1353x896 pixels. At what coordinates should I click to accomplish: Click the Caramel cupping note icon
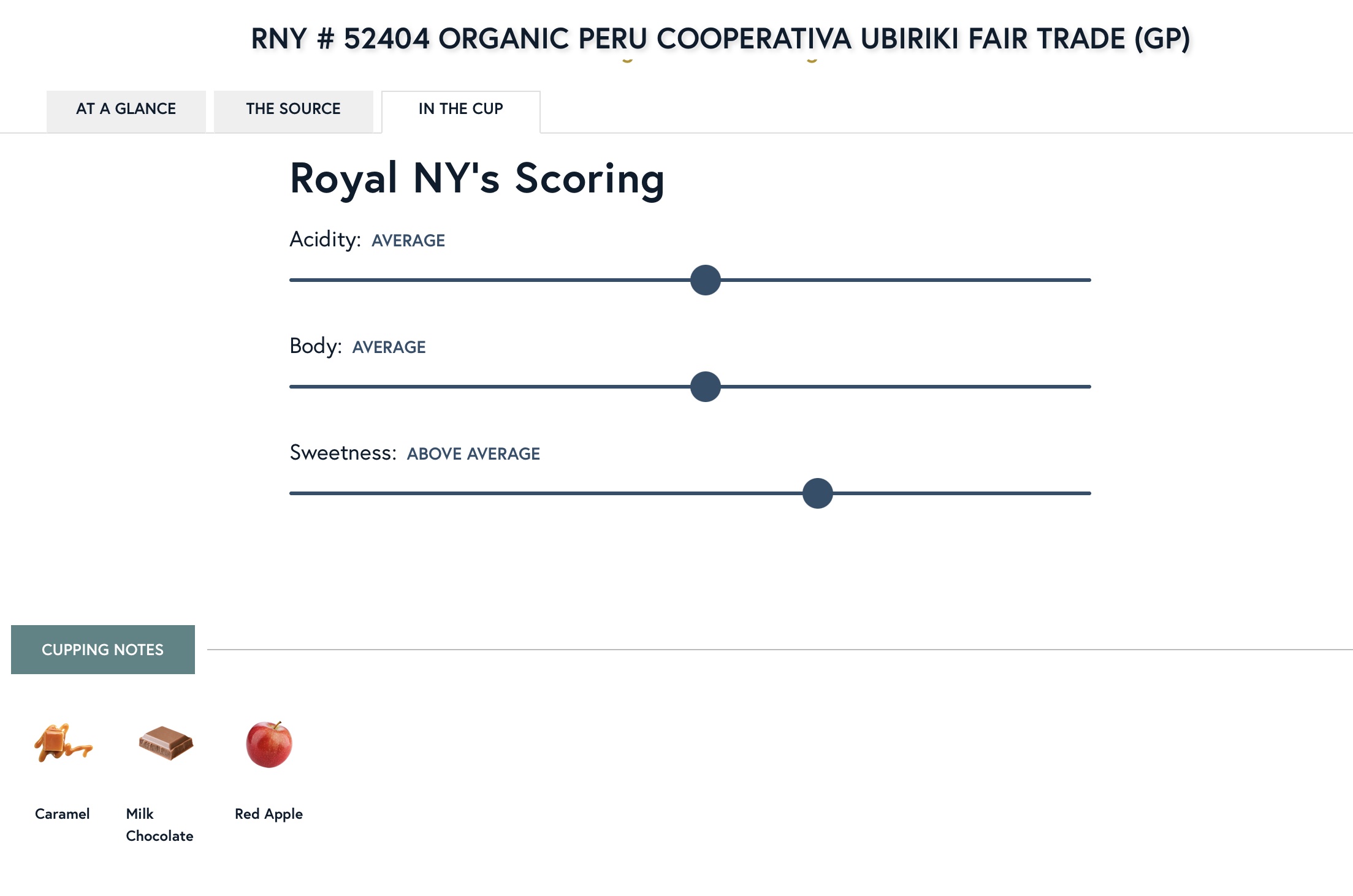click(x=63, y=743)
